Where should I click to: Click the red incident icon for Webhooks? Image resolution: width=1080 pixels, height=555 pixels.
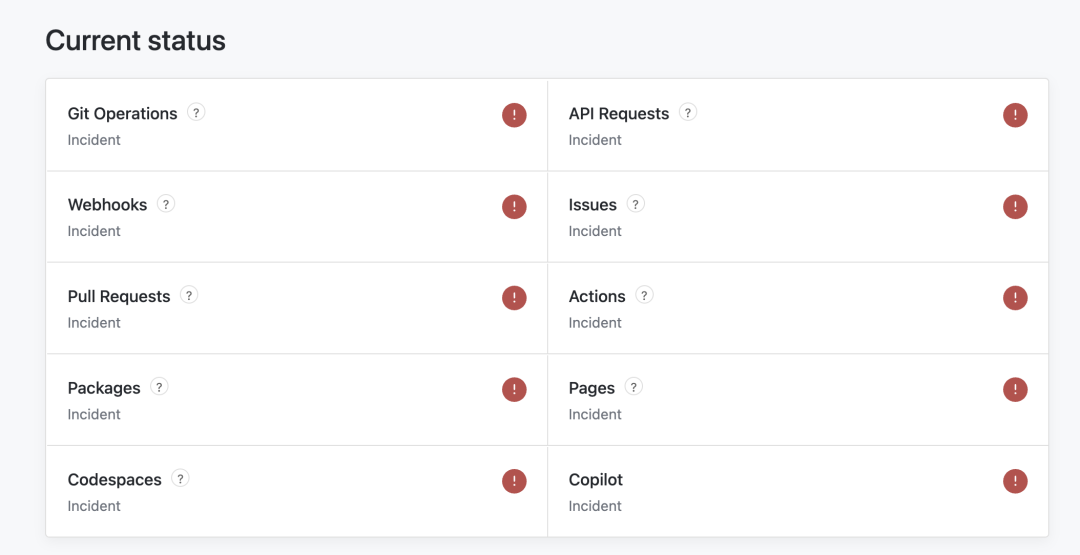tap(514, 207)
